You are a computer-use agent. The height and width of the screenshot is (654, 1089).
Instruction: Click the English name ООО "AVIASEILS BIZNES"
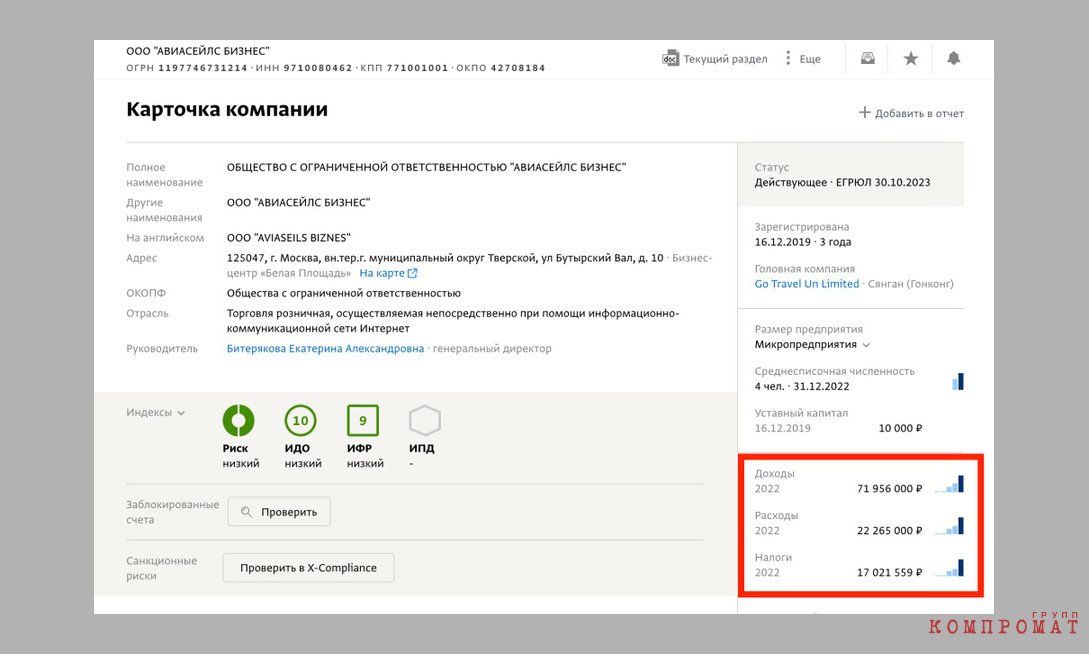pyautogui.click(x=289, y=238)
